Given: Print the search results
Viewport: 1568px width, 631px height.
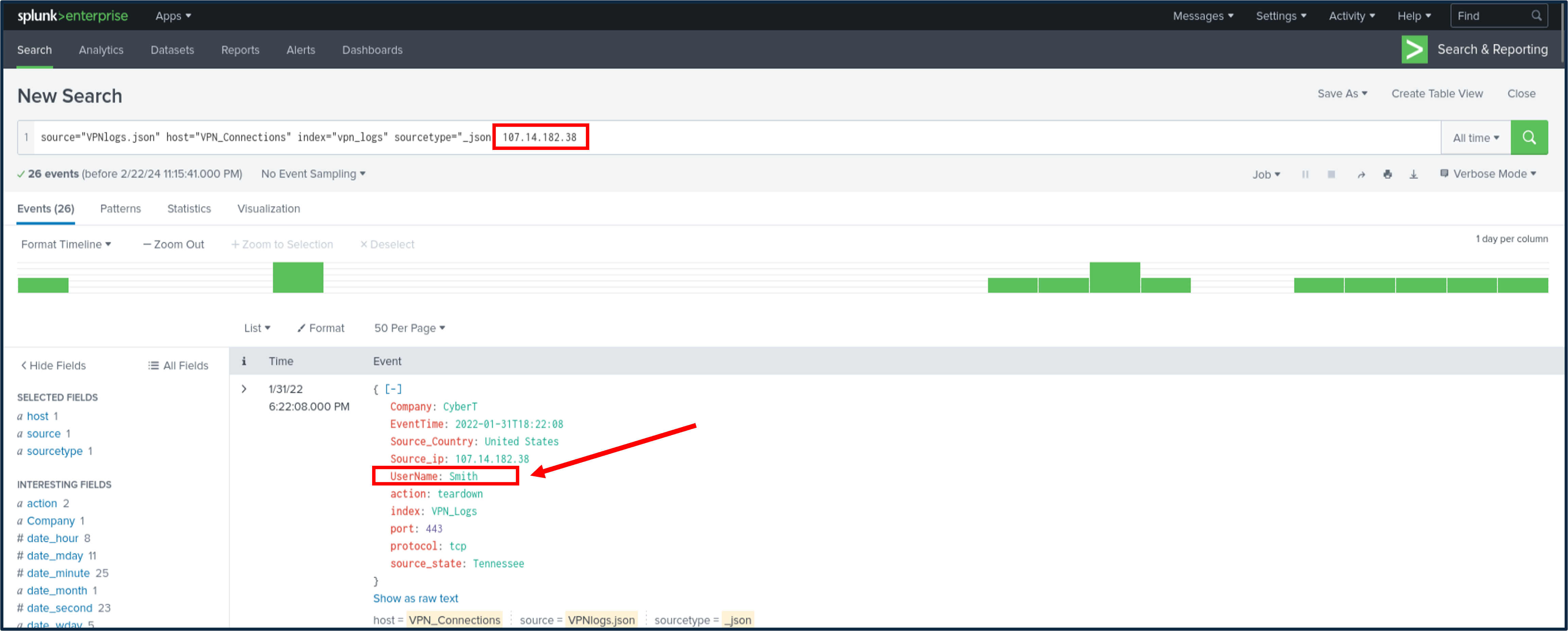Looking at the screenshot, I should [x=1387, y=175].
